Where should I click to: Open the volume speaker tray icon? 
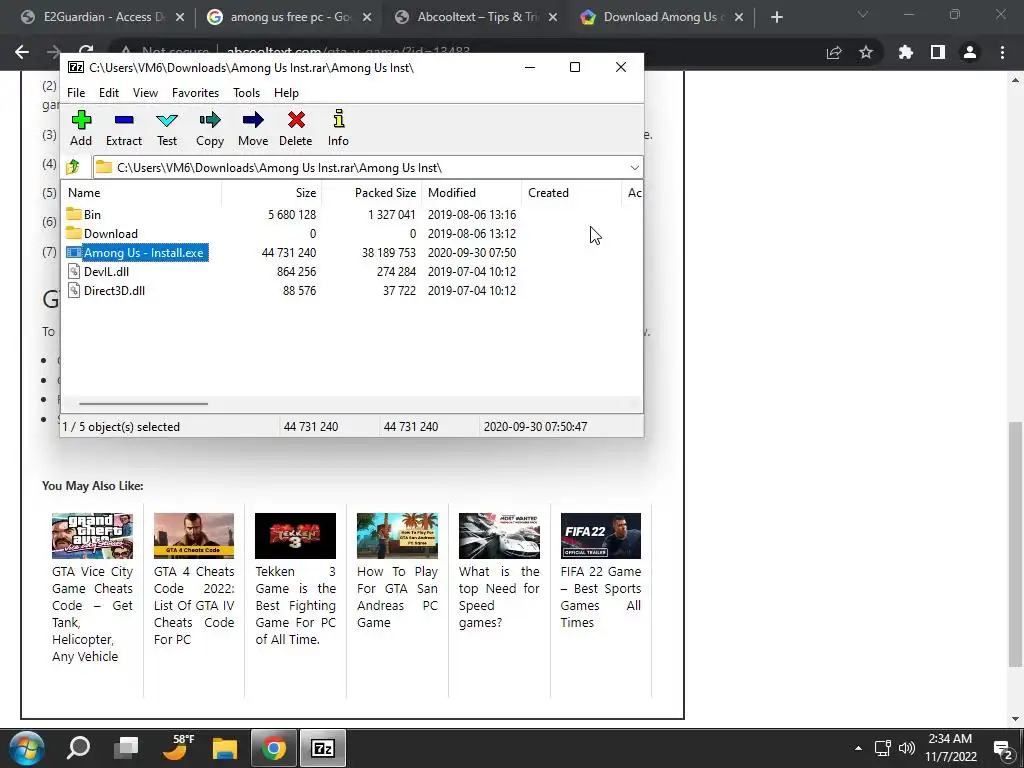(x=906, y=748)
